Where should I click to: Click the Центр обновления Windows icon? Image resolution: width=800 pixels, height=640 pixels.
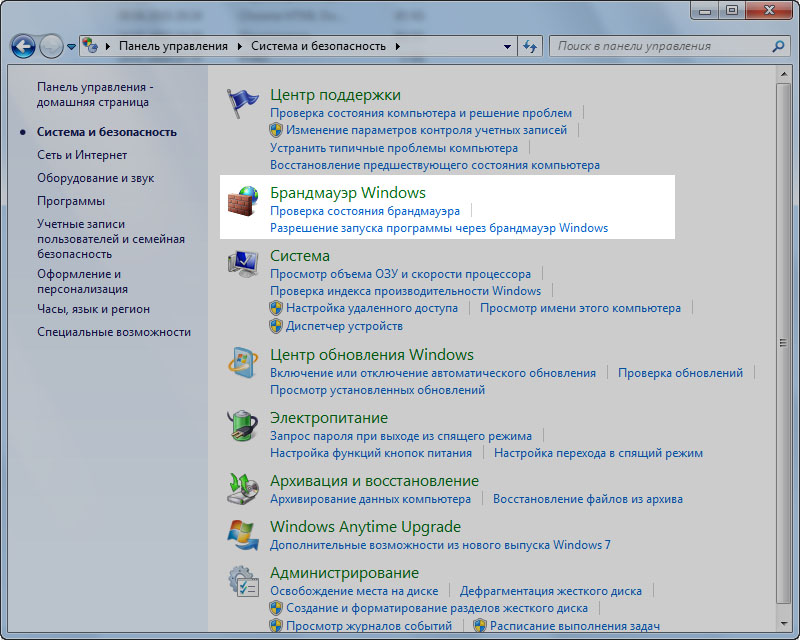[x=242, y=362]
